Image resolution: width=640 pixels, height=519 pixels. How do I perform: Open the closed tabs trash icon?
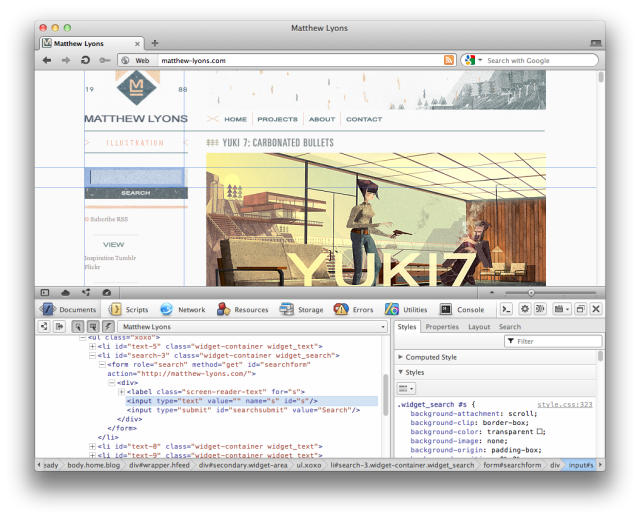[x=596, y=43]
